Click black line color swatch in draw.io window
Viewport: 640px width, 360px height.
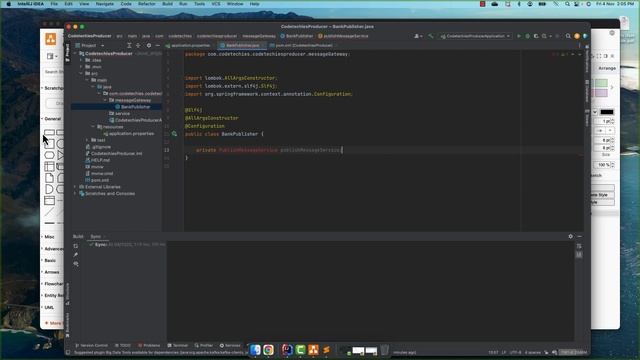tap(607, 112)
